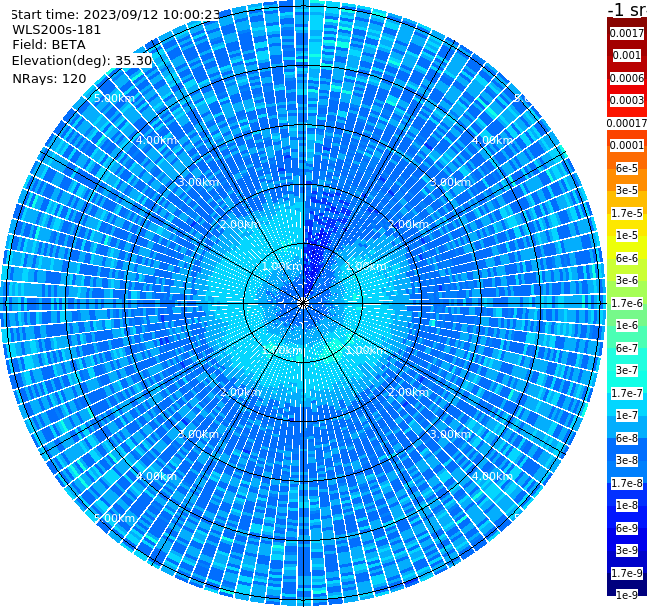647x607 pixels.
Task: Click the Field: BETA label
Action: pos(49,45)
